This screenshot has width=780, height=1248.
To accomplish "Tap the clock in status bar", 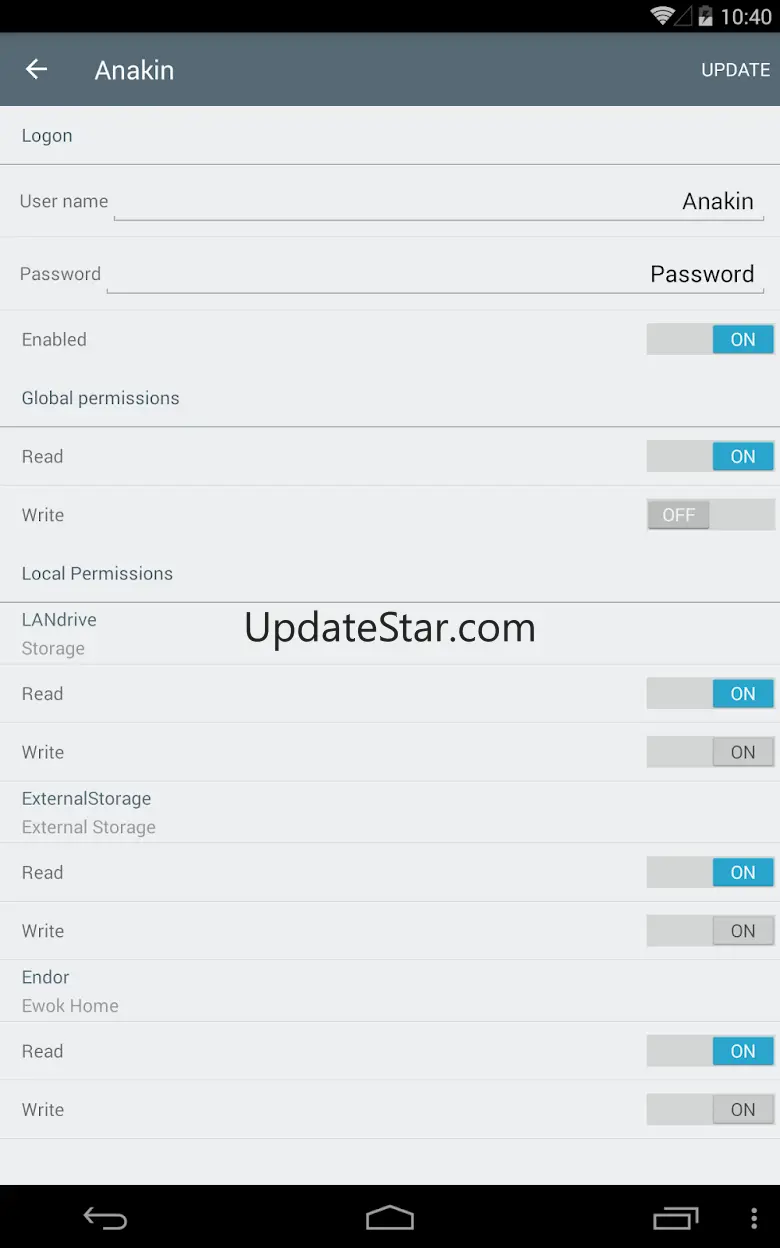I will tap(746, 16).
